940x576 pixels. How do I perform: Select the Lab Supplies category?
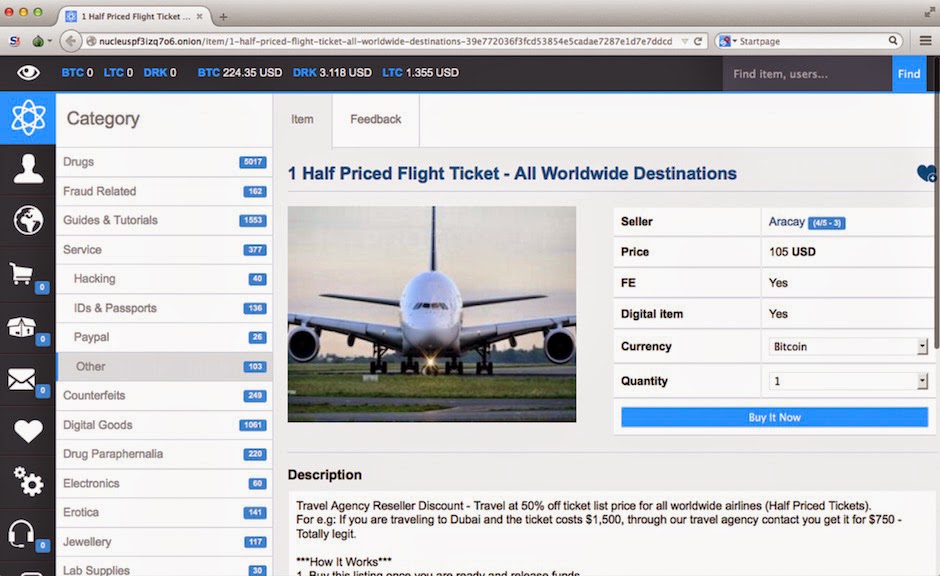[164, 568]
